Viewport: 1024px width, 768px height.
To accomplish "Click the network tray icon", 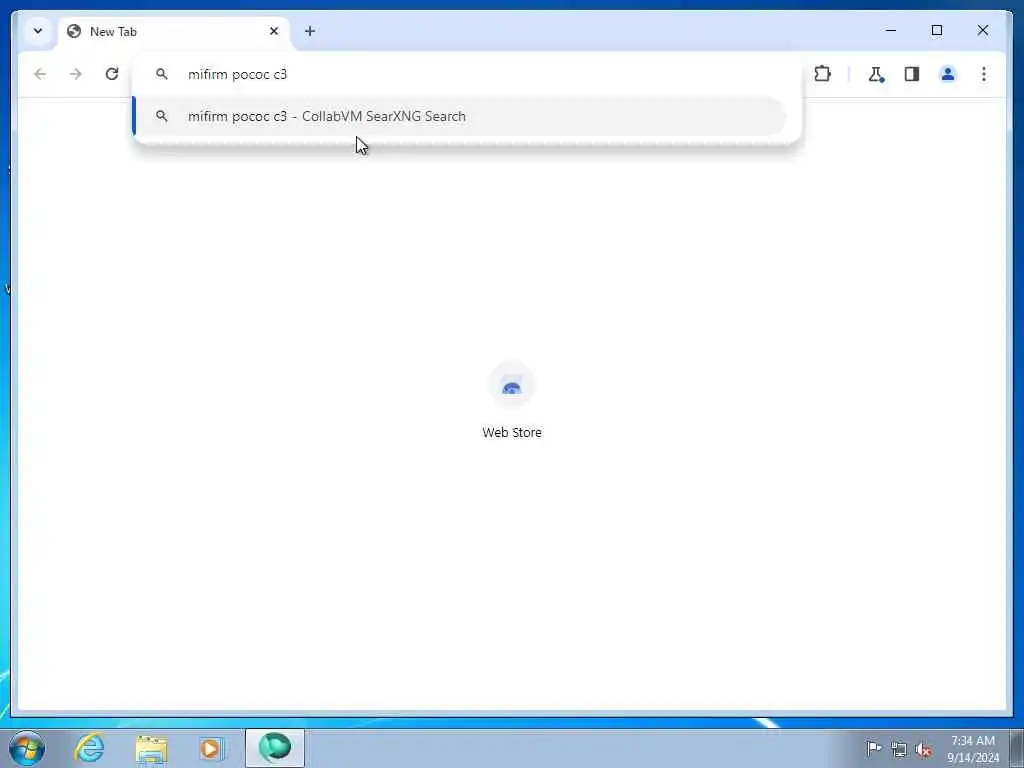I will click(x=899, y=750).
